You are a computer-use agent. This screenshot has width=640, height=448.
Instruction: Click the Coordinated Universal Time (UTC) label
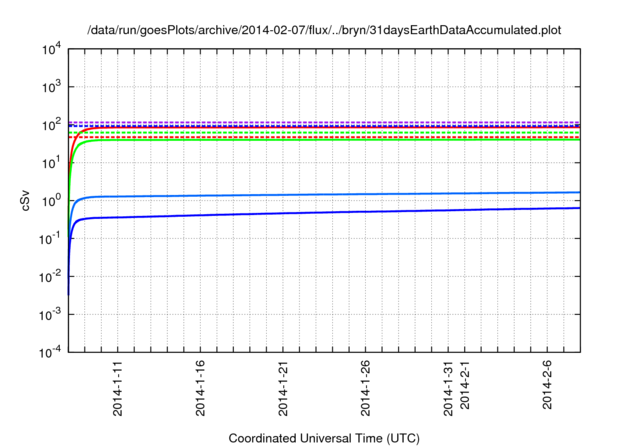[x=324, y=439]
